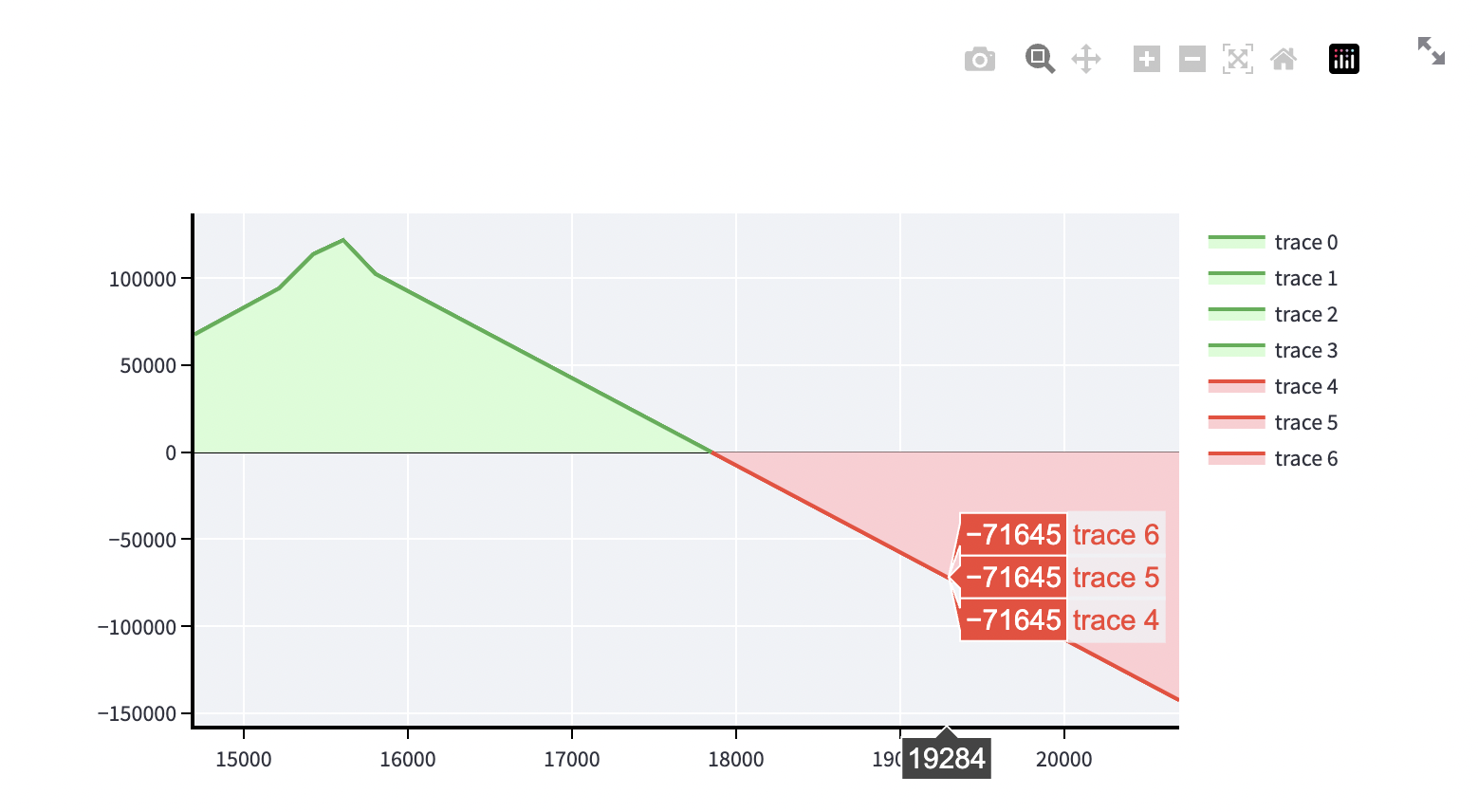Image resolution: width=1478 pixels, height=812 pixels.
Task: Click the Zoom out minus button
Action: click(1192, 59)
